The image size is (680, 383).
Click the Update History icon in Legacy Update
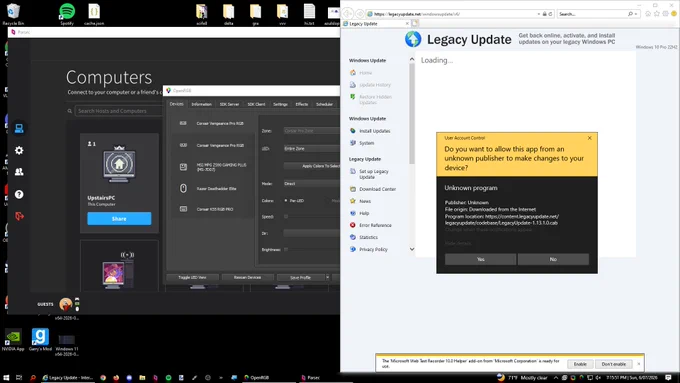[x=353, y=85]
